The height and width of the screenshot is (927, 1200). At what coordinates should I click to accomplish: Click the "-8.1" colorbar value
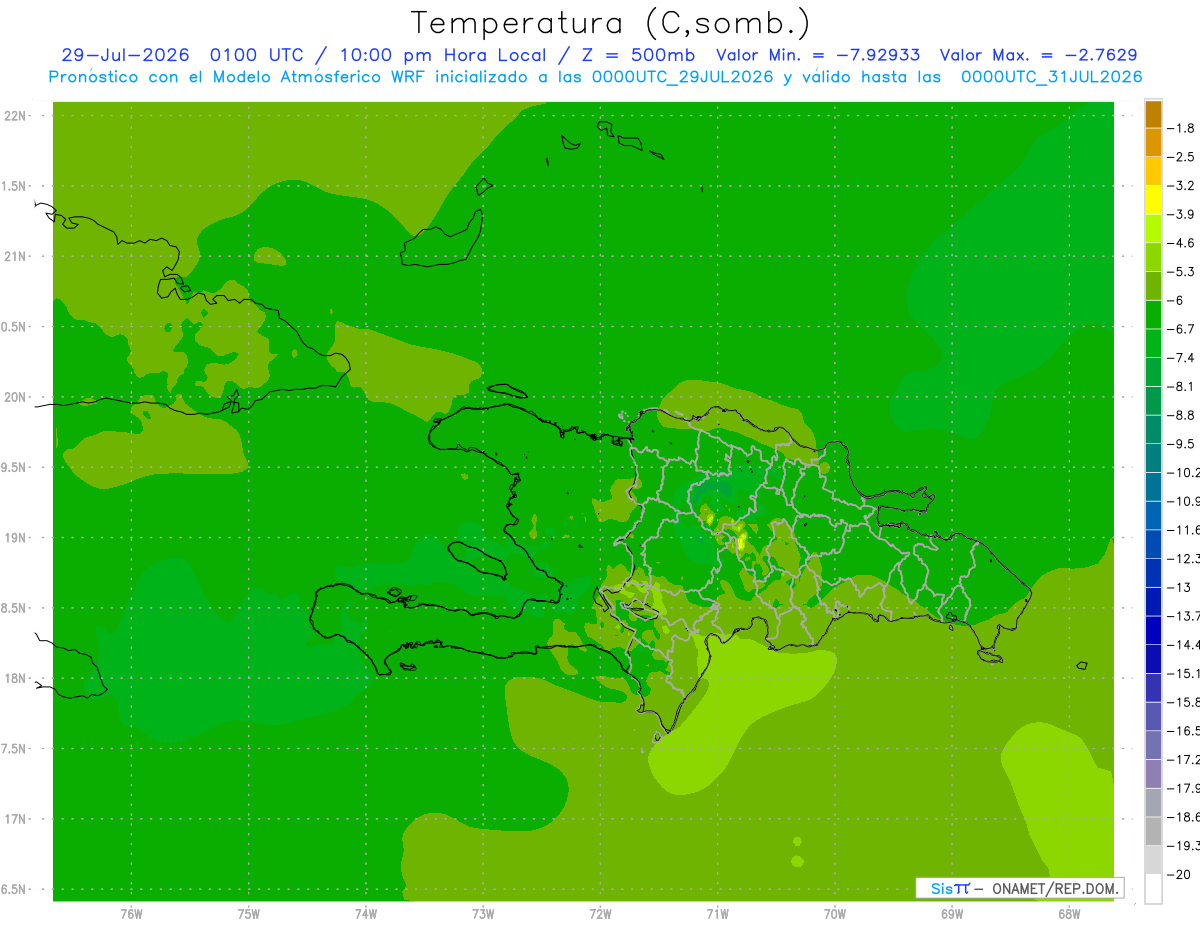click(1181, 386)
